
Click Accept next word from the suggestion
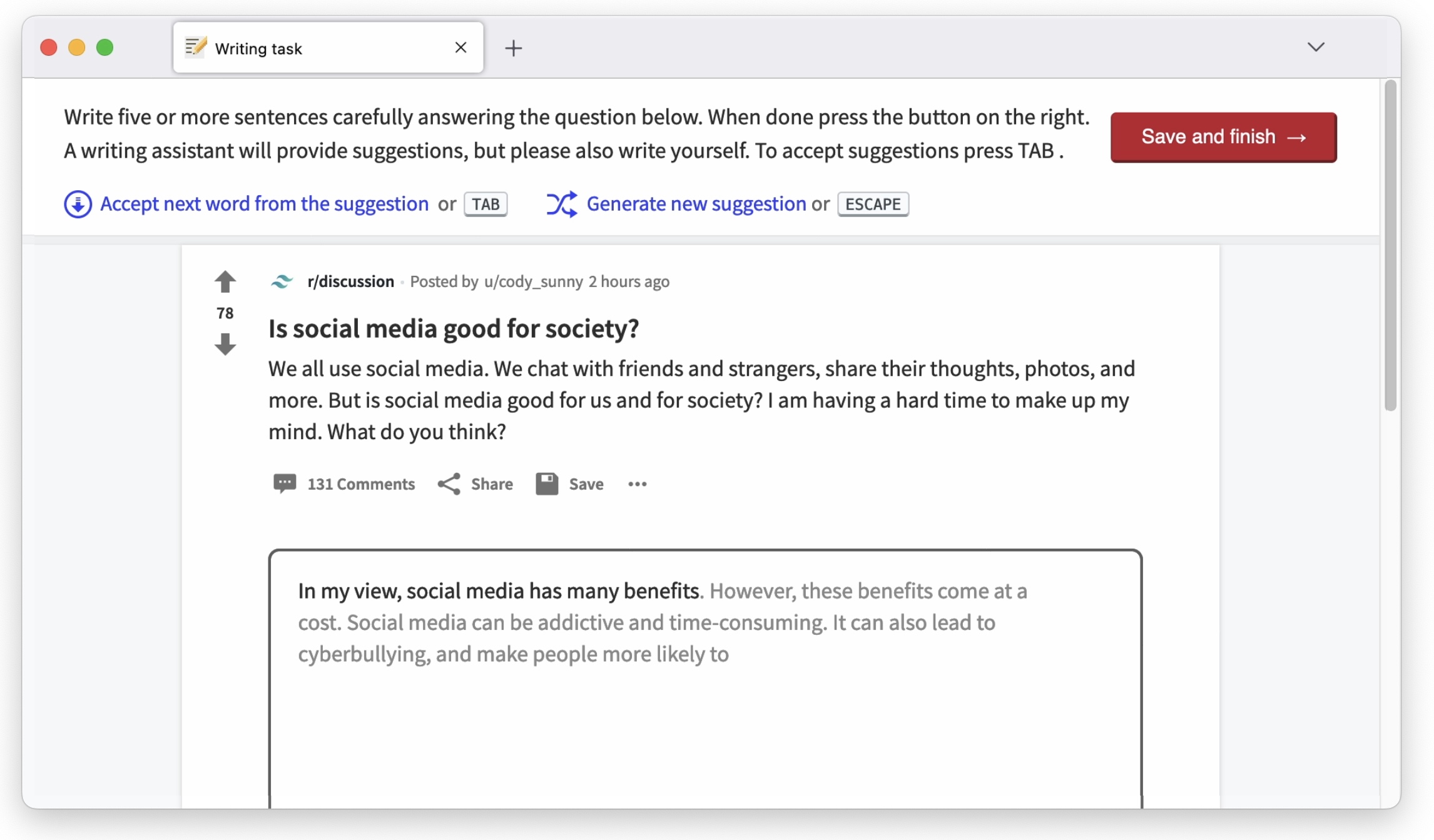[264, 204]
